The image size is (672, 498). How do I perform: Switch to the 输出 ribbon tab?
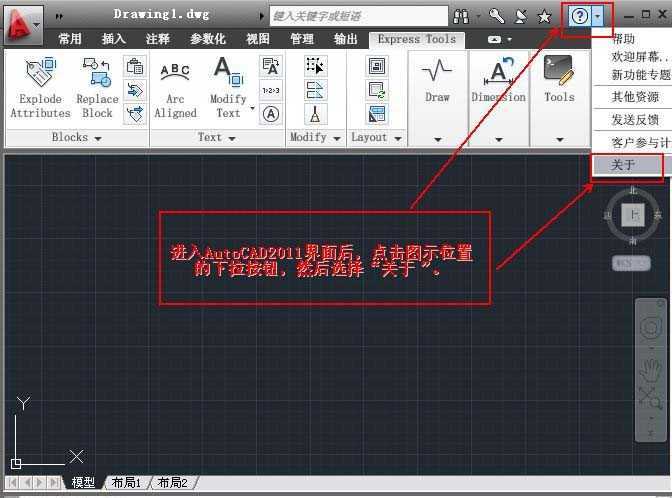pos(346,39)
